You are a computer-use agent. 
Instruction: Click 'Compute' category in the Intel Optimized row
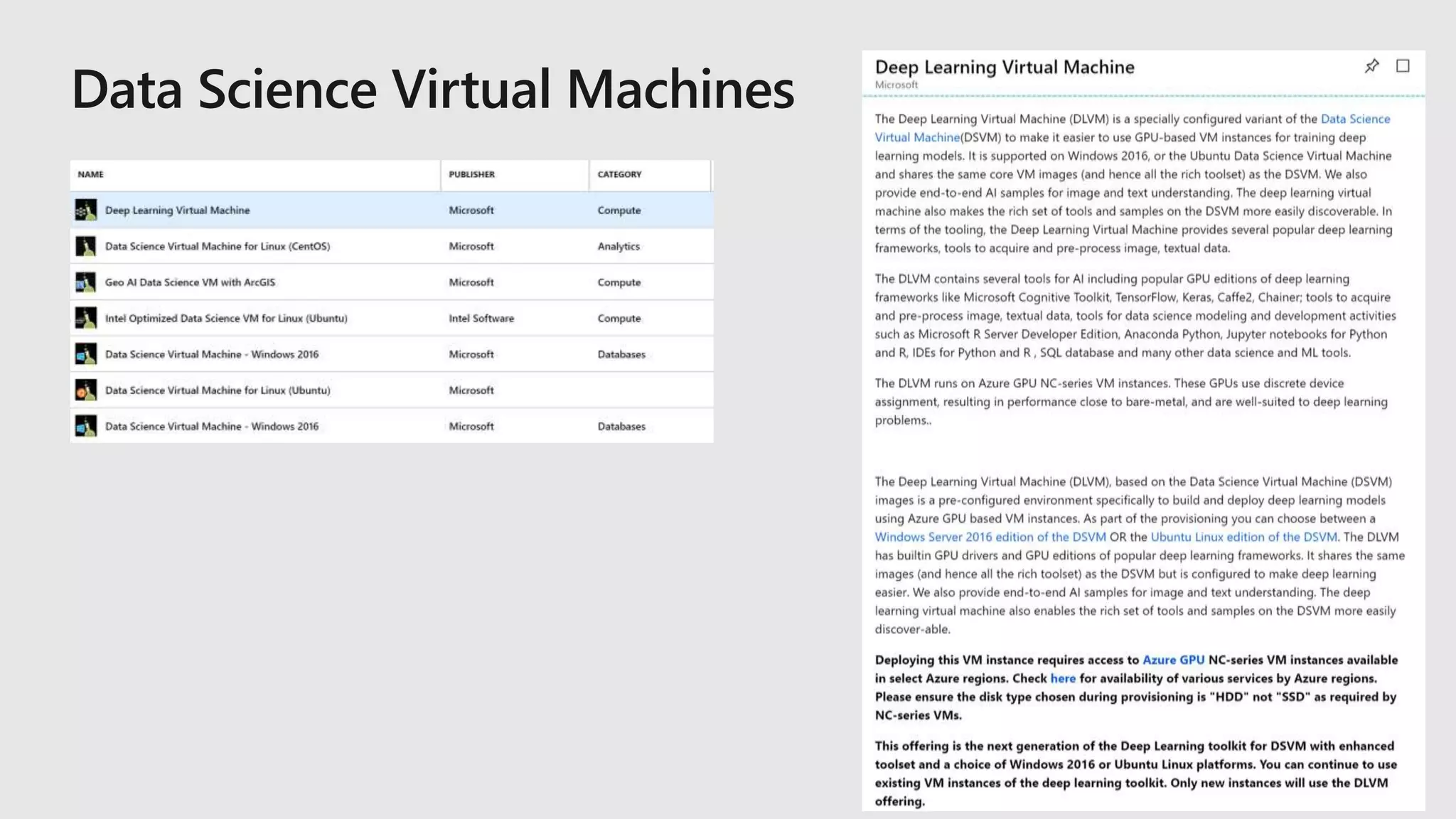click(x=619, y=318)
